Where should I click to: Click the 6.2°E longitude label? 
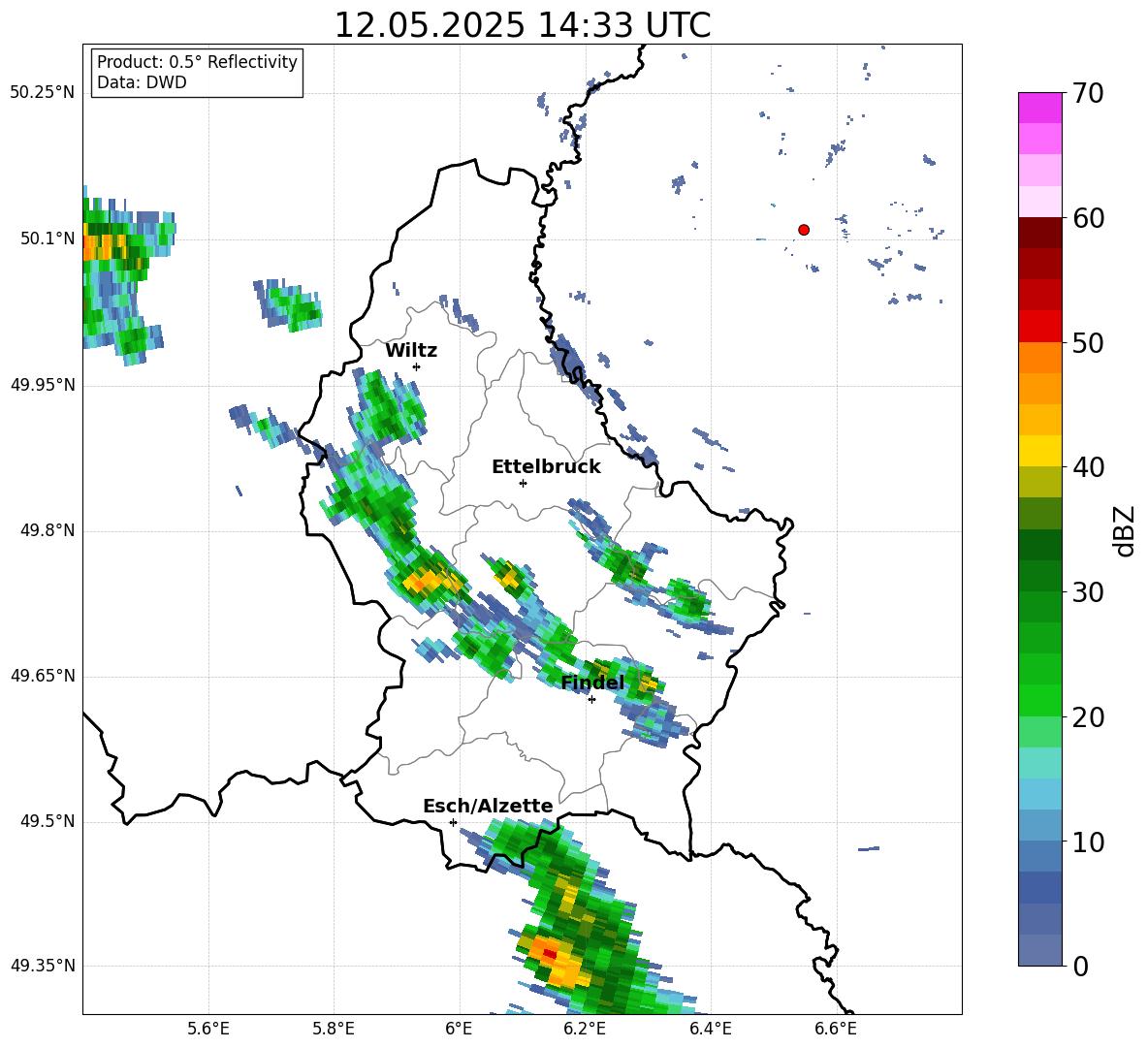585,1029
